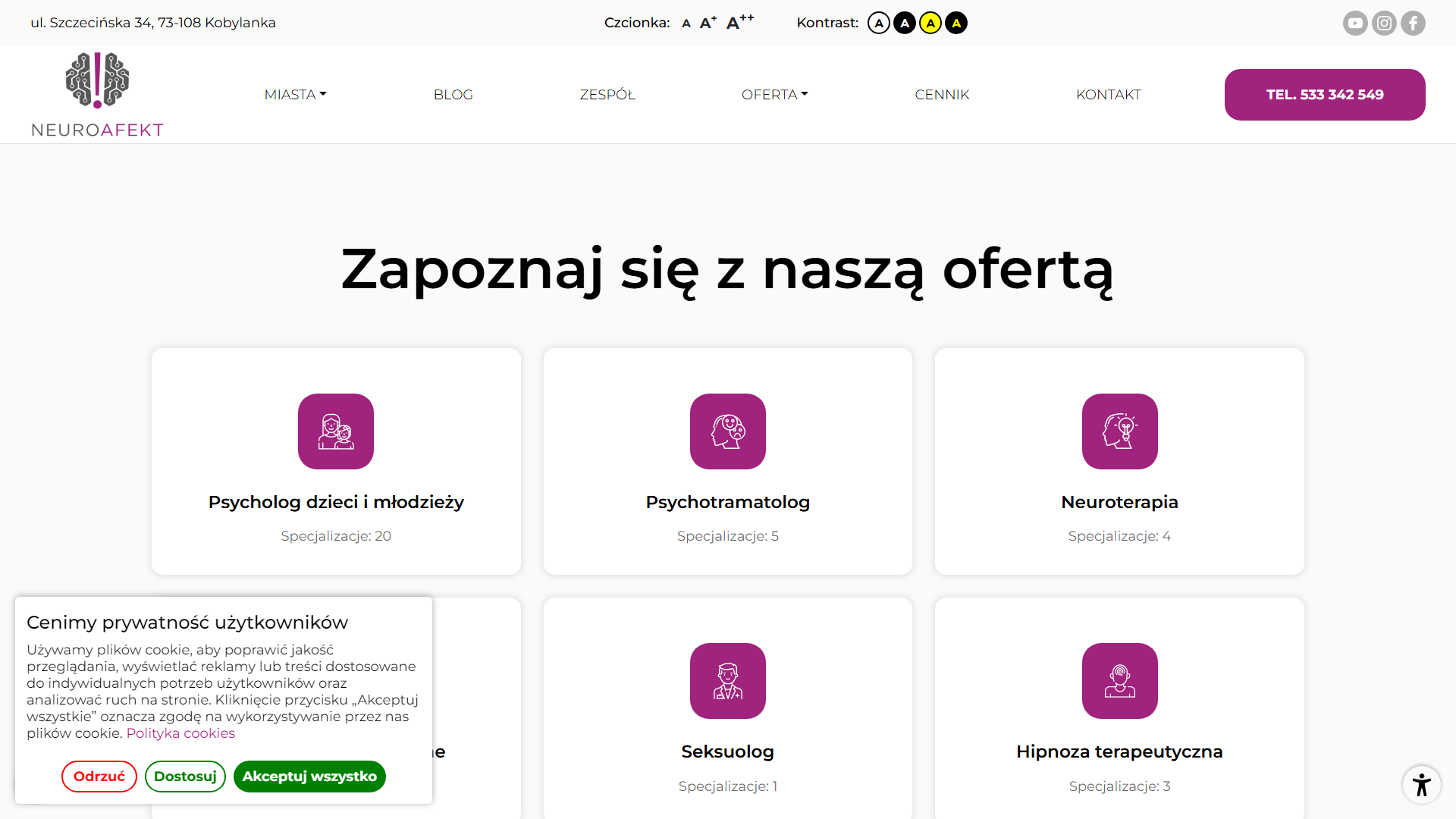Click the Neuroterapia lightbulb head icon
Image resolution: width=1456 pixels, height=819 pixels.
pyautogui.click(x=1119, y=431)
